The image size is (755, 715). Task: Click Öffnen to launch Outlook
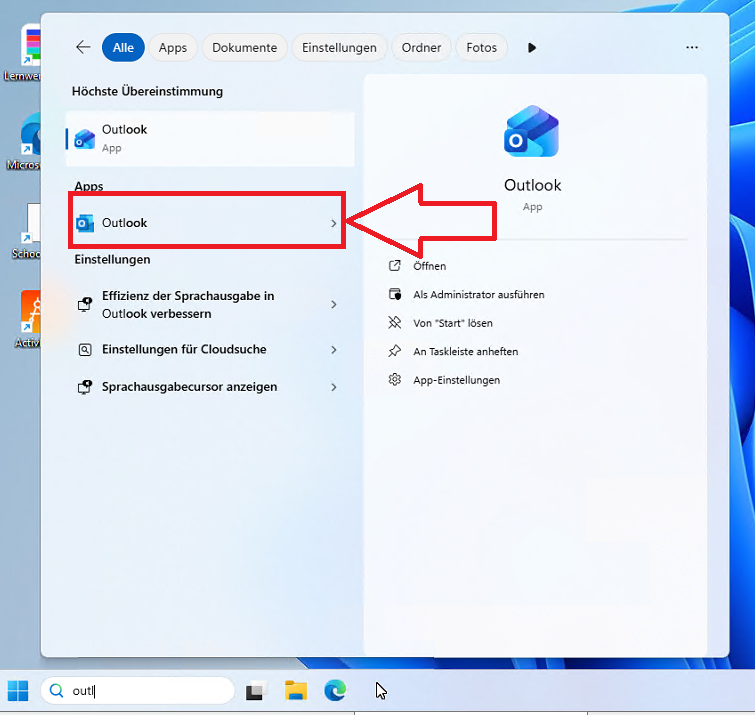click(430, 266)
